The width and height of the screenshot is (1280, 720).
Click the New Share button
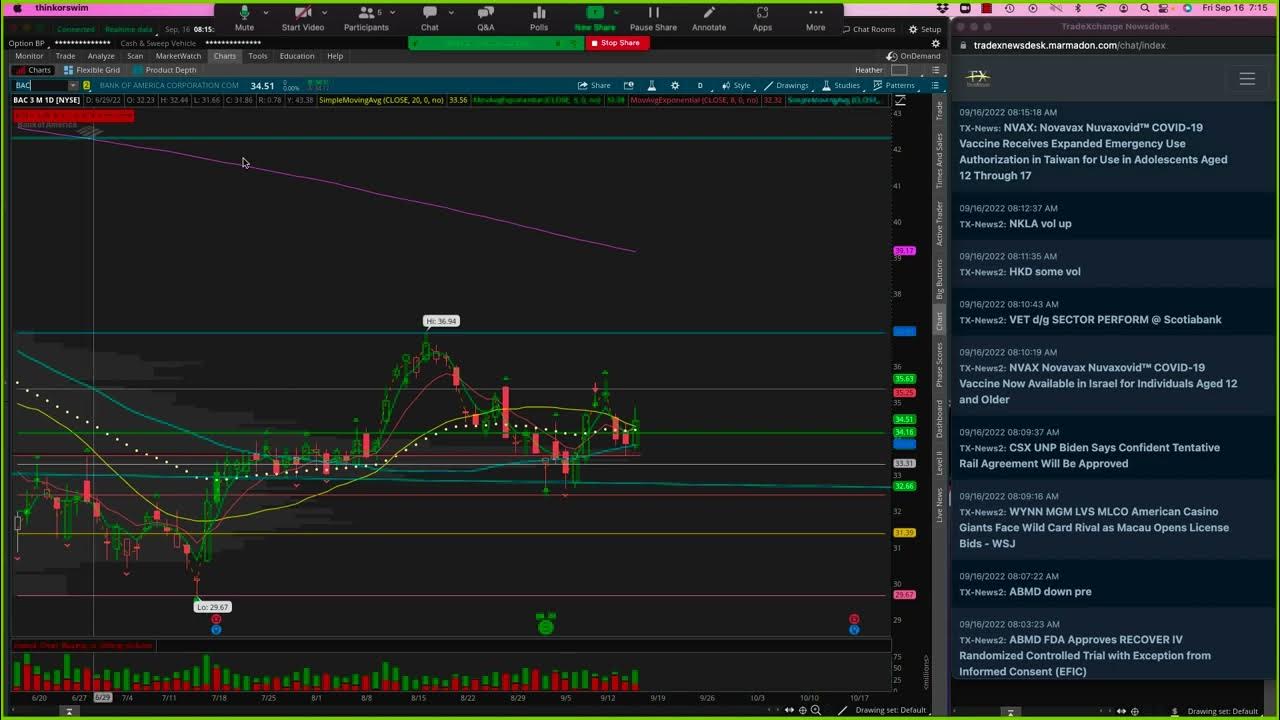pos(595,17)
